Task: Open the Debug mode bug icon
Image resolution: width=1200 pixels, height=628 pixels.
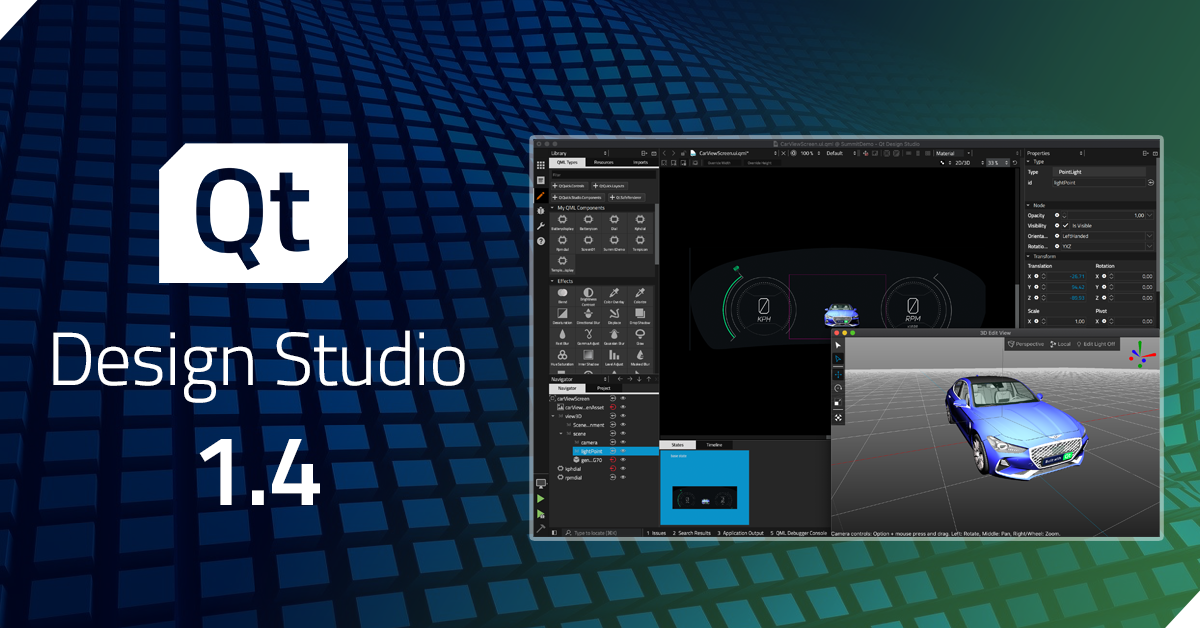Action: click(x=541, y=211)
